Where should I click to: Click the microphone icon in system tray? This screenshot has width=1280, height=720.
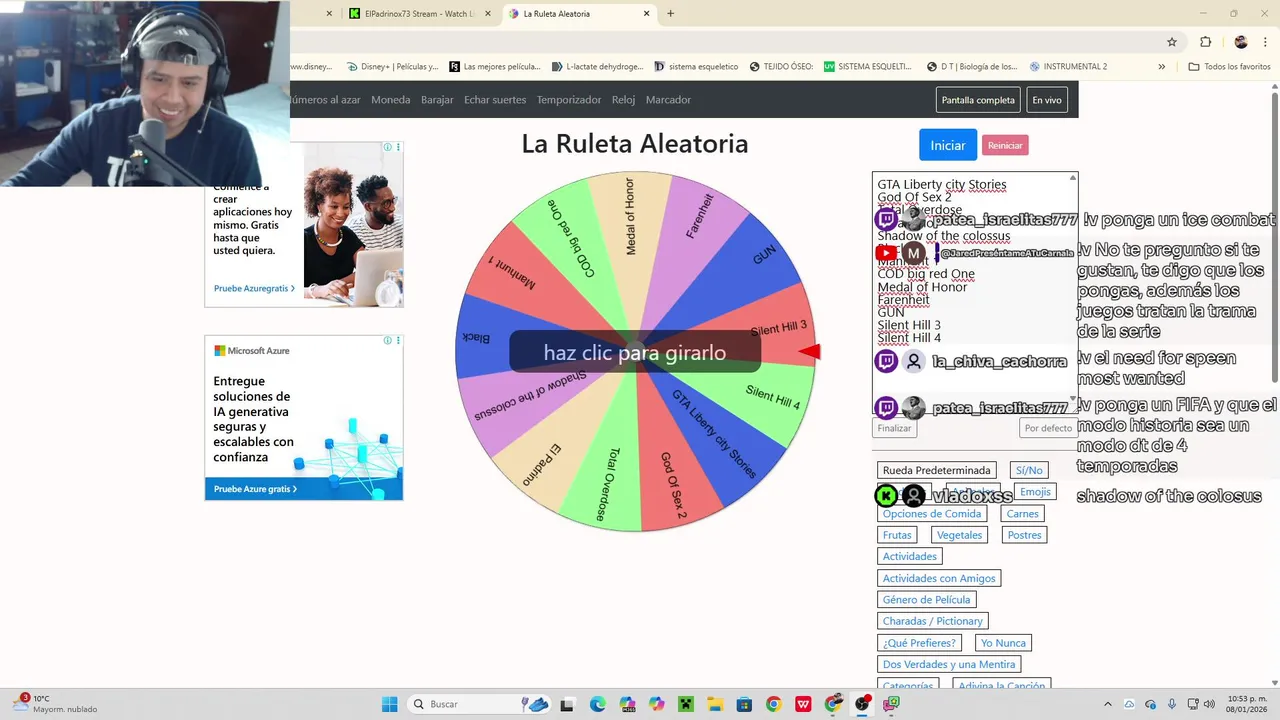coord(1172,704)
